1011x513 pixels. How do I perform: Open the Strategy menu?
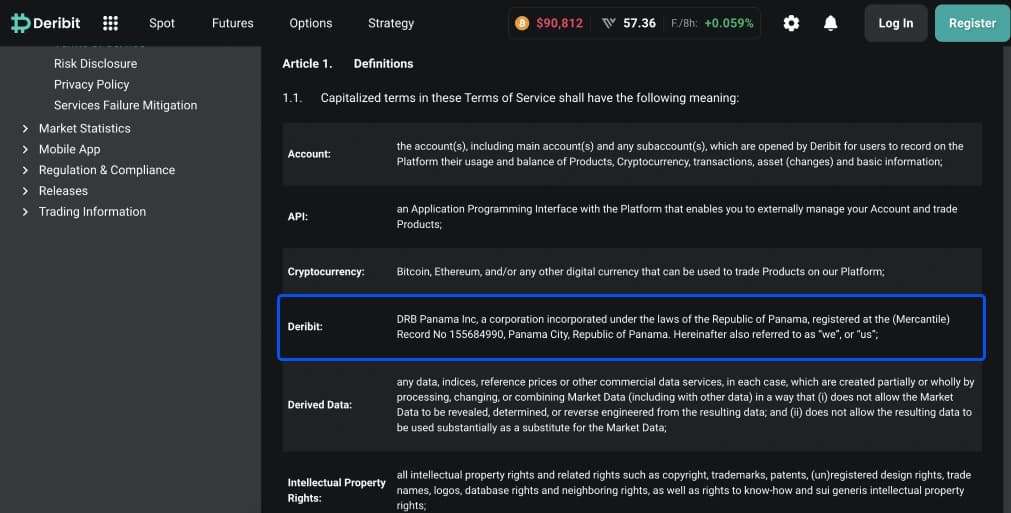coord(391,23)
